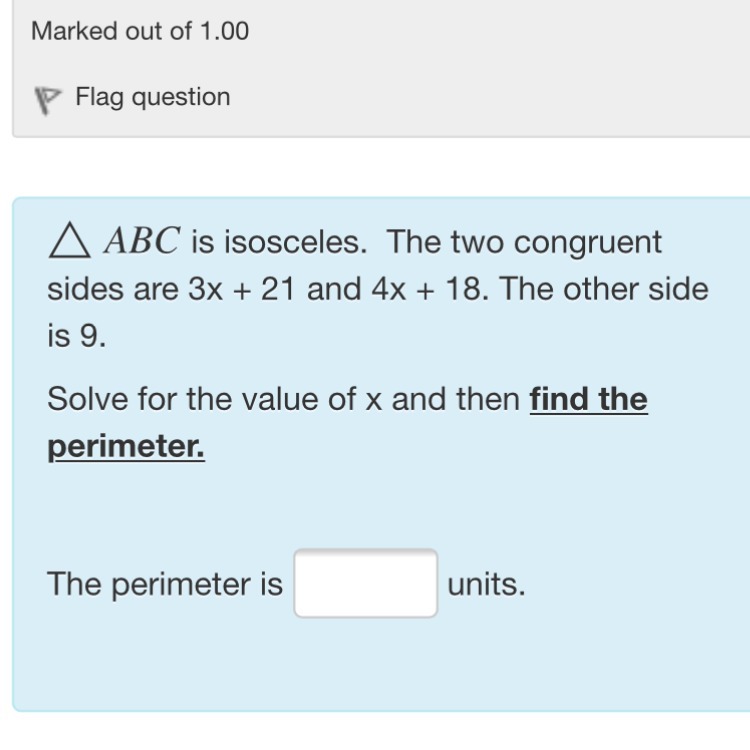Click the 'units.' label after input
Image resolution: width=750 pixels, height=750 pixels.
tap(486, 584)
